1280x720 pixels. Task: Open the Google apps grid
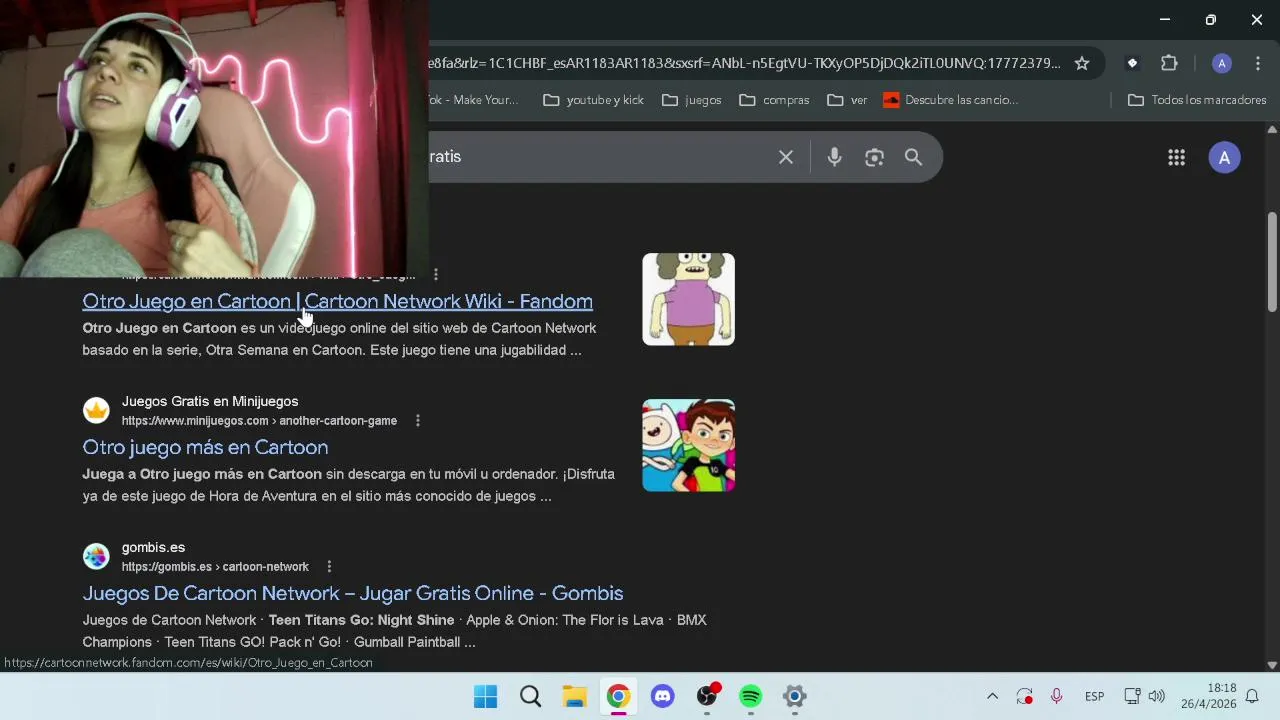point(1176,157)
